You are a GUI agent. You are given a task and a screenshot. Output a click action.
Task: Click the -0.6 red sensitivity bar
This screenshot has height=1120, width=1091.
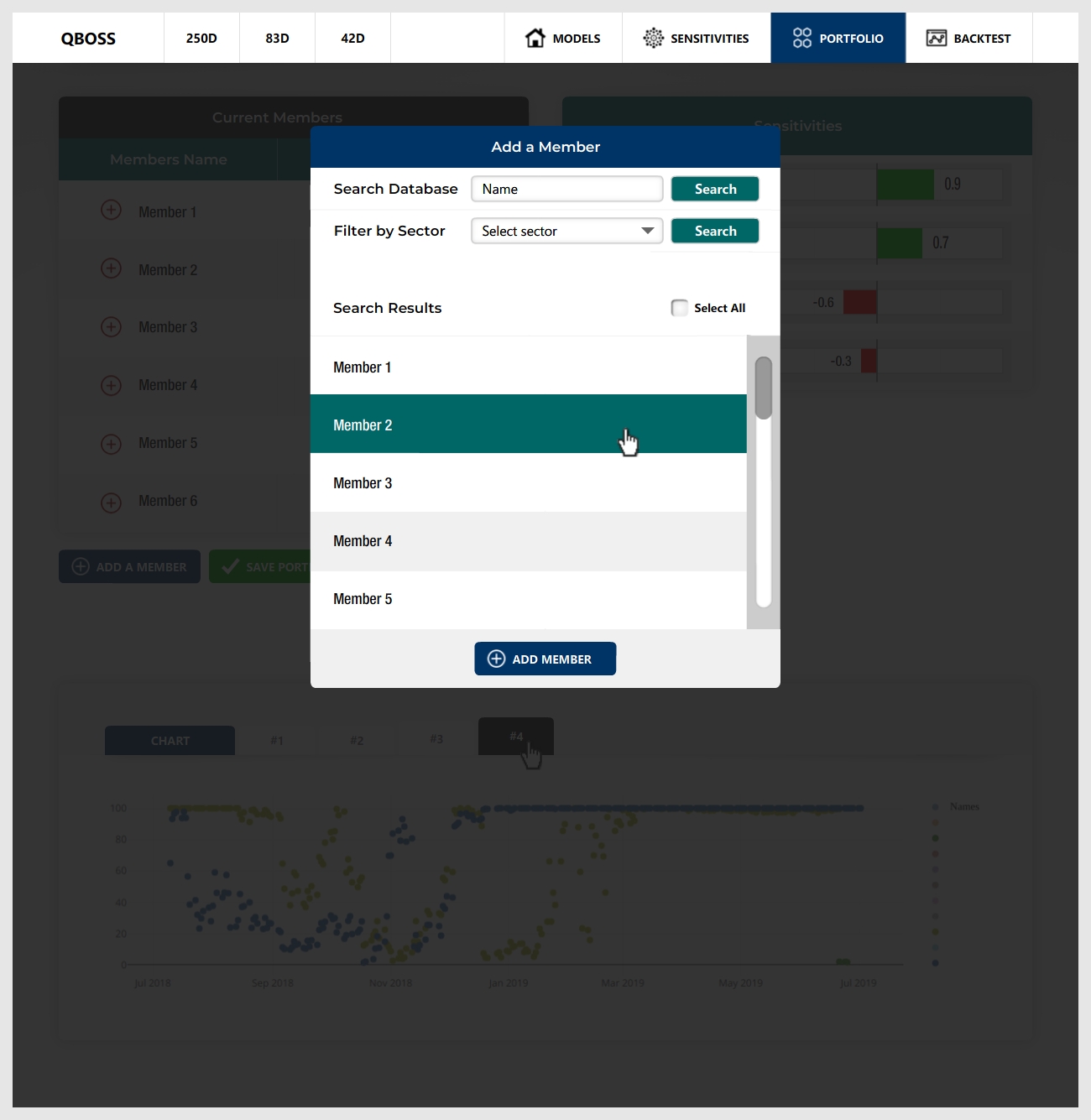click(860, 302)
